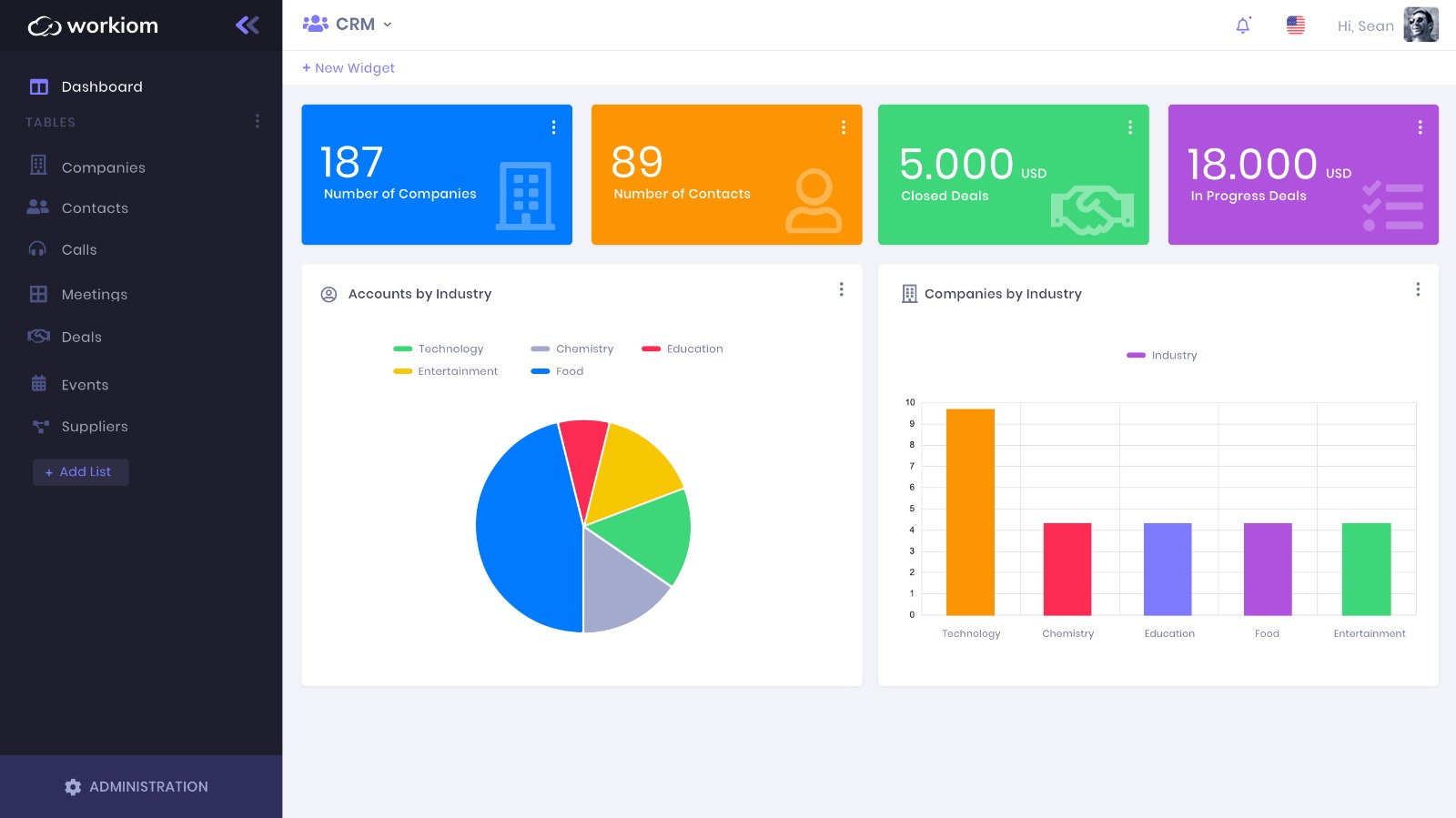Open options on Number of Companies widget
The height and width of the screenshot is (818, 1456).
tap(553, 127)
